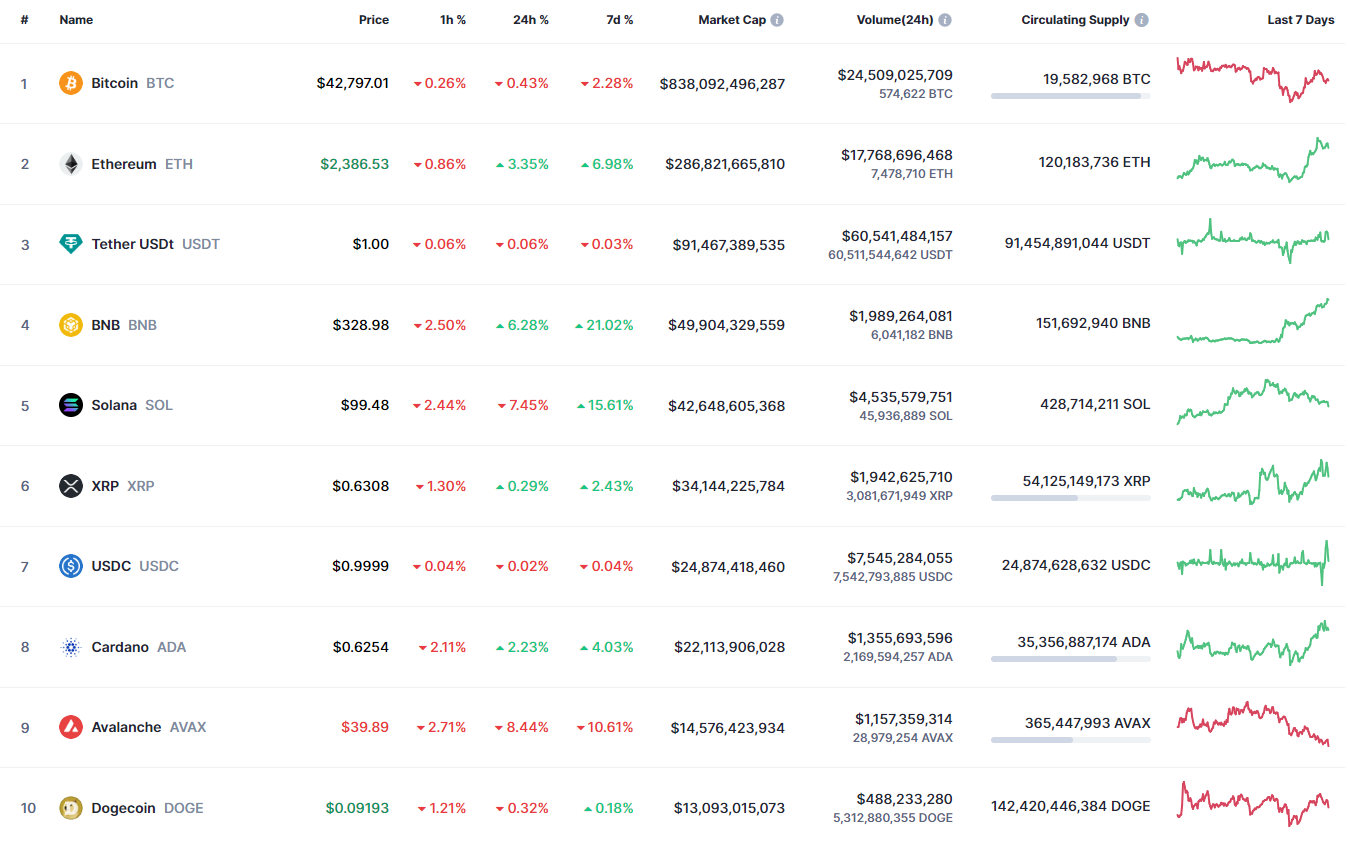Viewport: 1350px width, 843px height.
Task: Click the Tether USDt logo icon
Action: [70, 244]
